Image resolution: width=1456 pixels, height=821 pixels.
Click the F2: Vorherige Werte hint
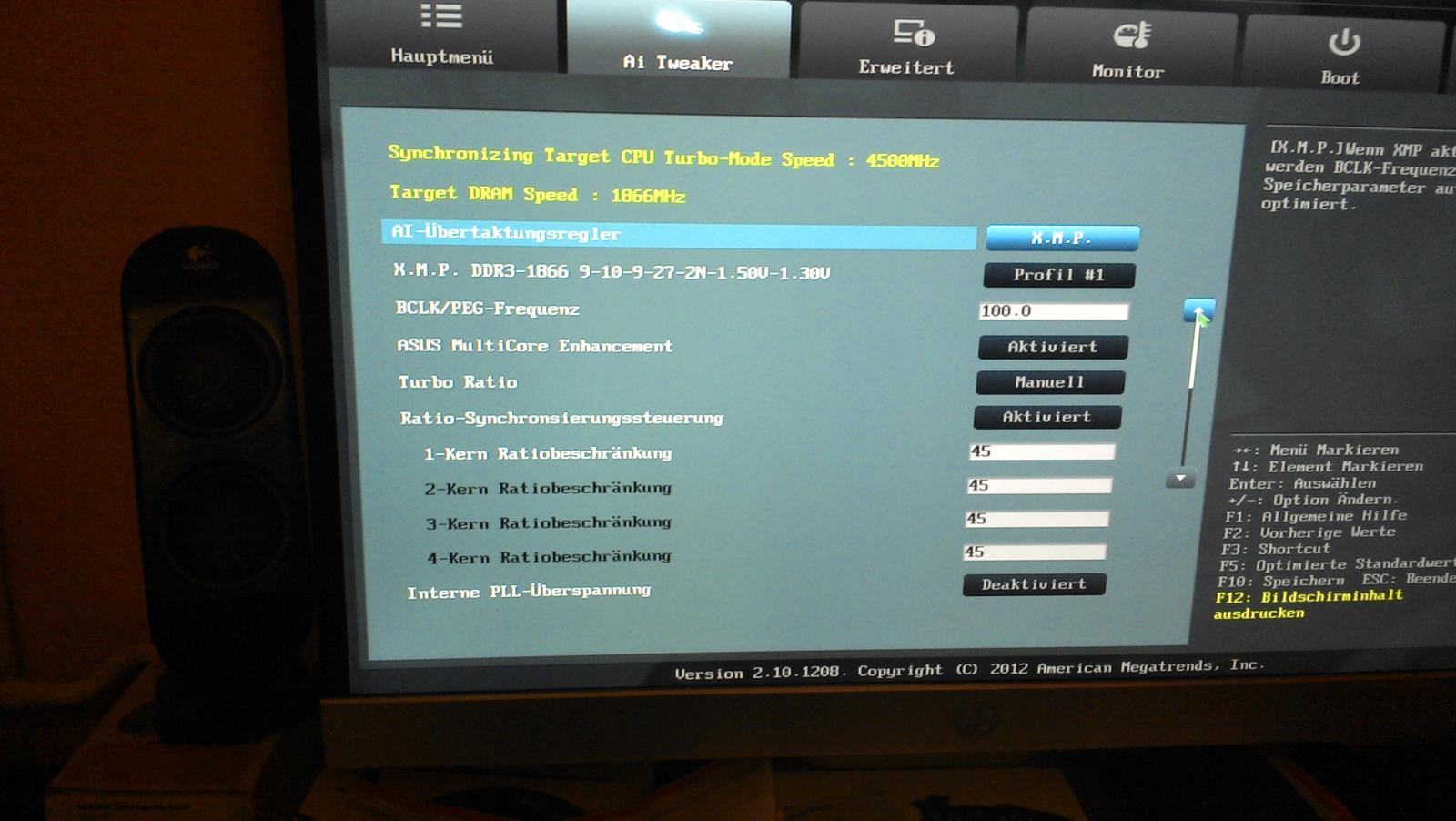click(x=1309, y=532)
